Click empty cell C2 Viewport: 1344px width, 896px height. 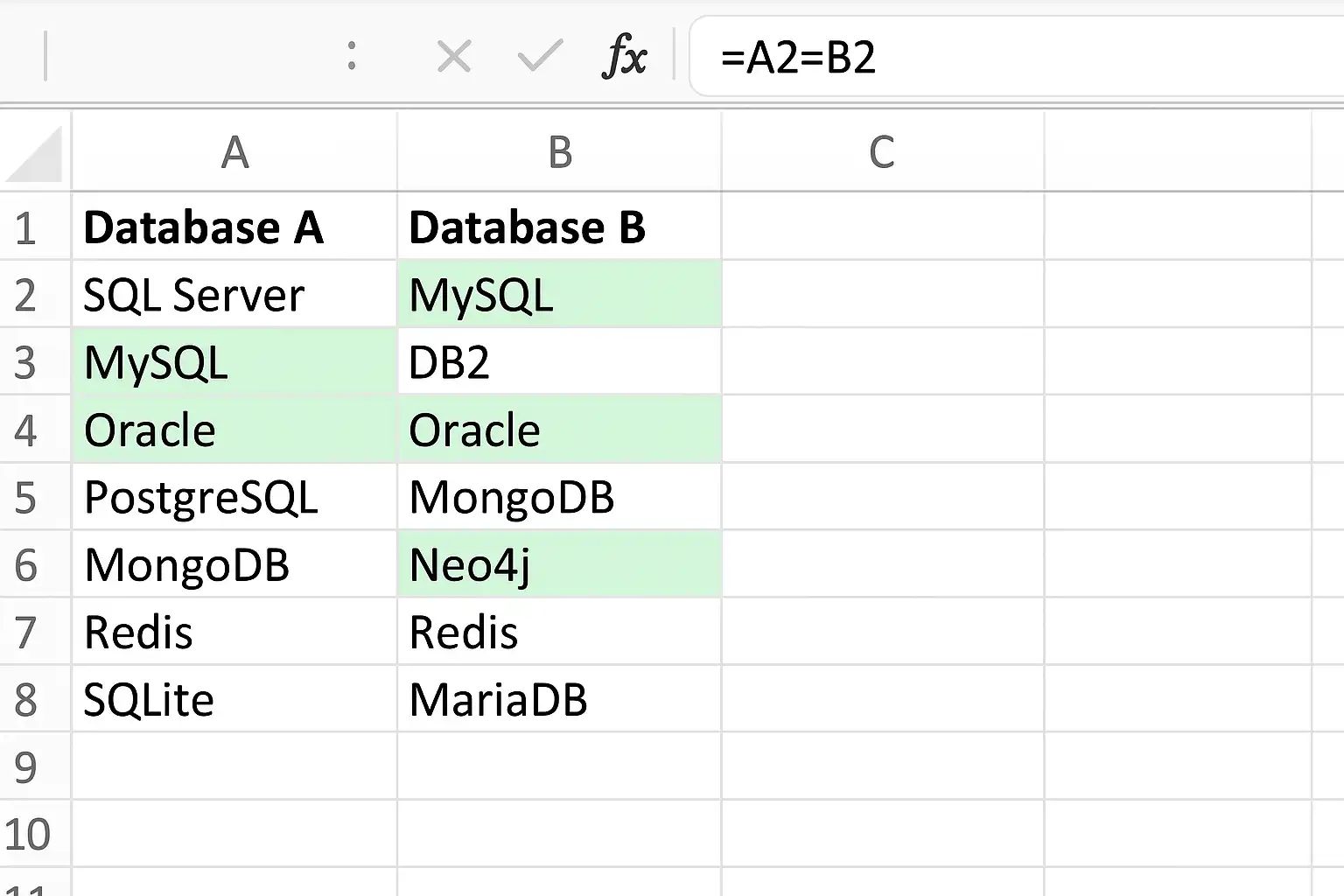(x=882, y=296)
